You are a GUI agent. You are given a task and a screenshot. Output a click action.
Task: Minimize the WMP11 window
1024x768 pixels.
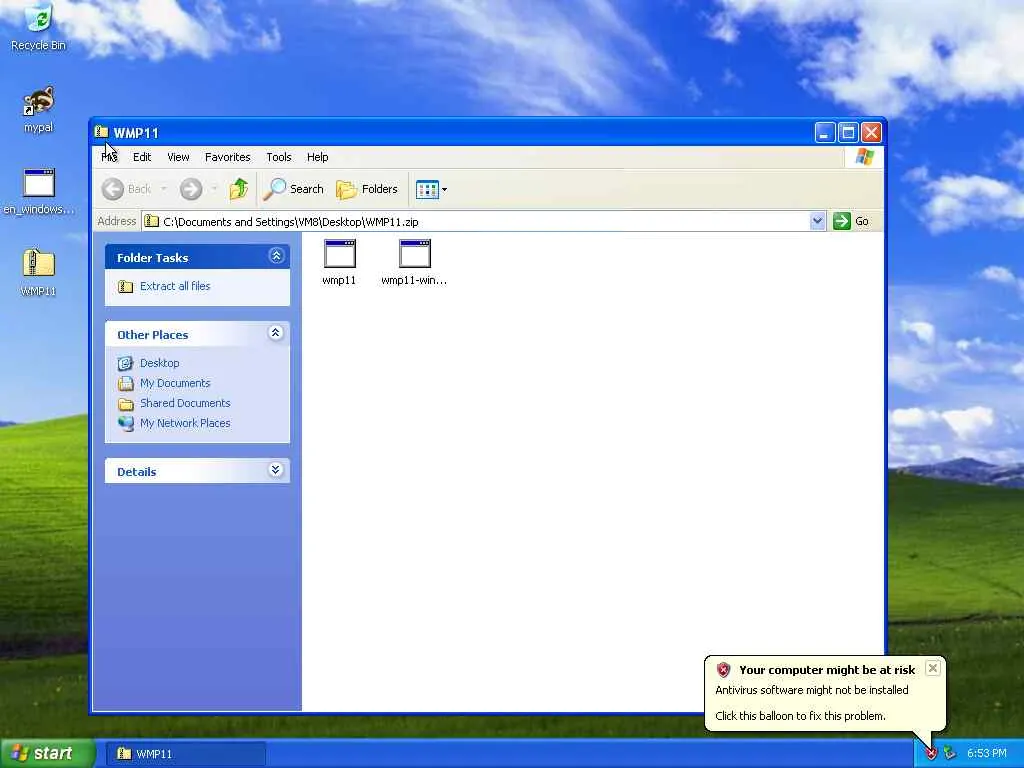coord(825,133)
